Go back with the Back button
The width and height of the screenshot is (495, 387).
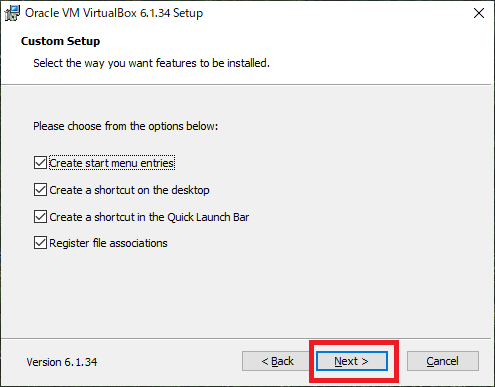(277, 361)
